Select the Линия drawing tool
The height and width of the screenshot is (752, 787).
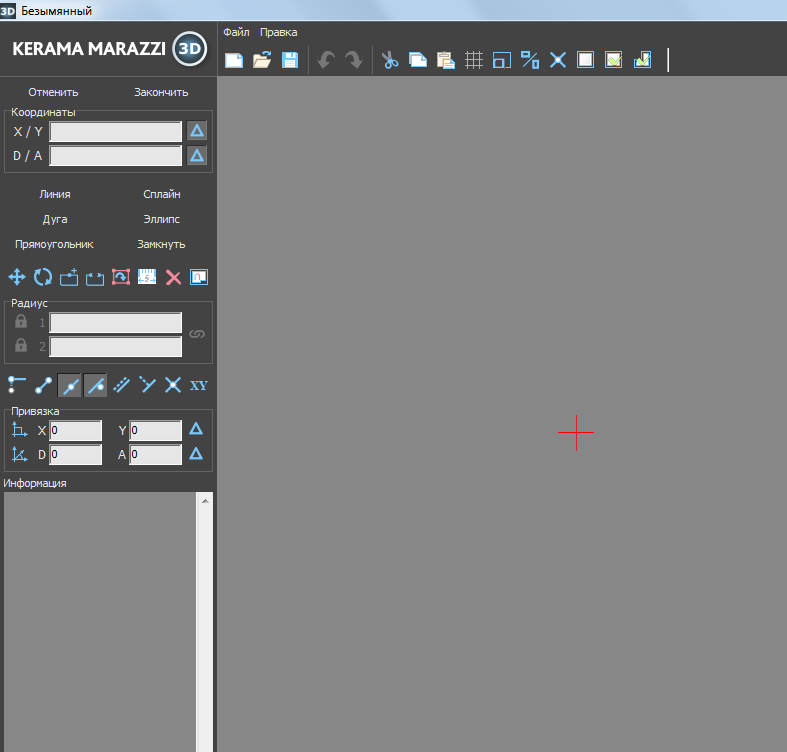[55, 194]
